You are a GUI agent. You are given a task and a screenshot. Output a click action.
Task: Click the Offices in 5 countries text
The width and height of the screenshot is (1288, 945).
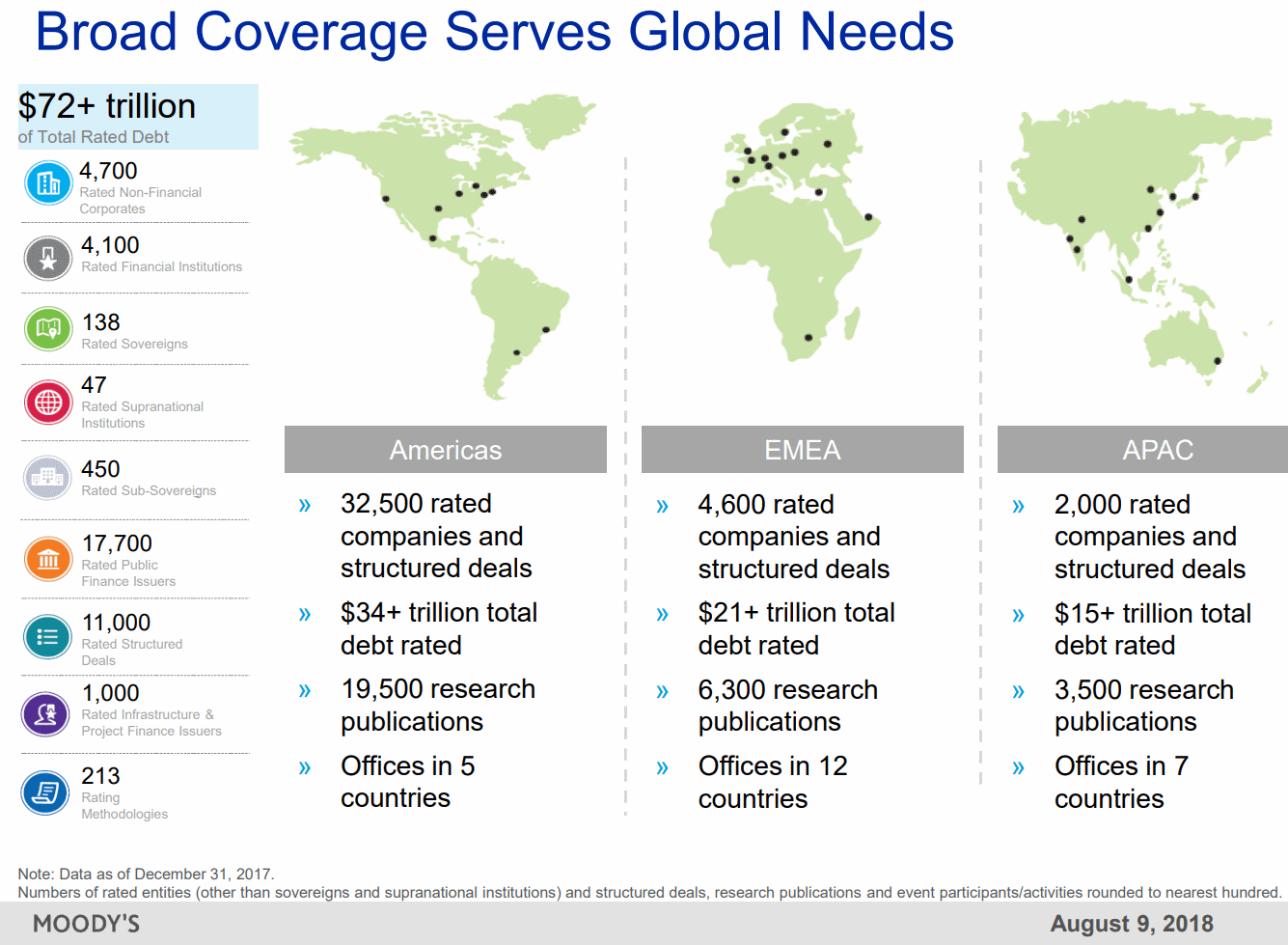(x=408, y=782)
